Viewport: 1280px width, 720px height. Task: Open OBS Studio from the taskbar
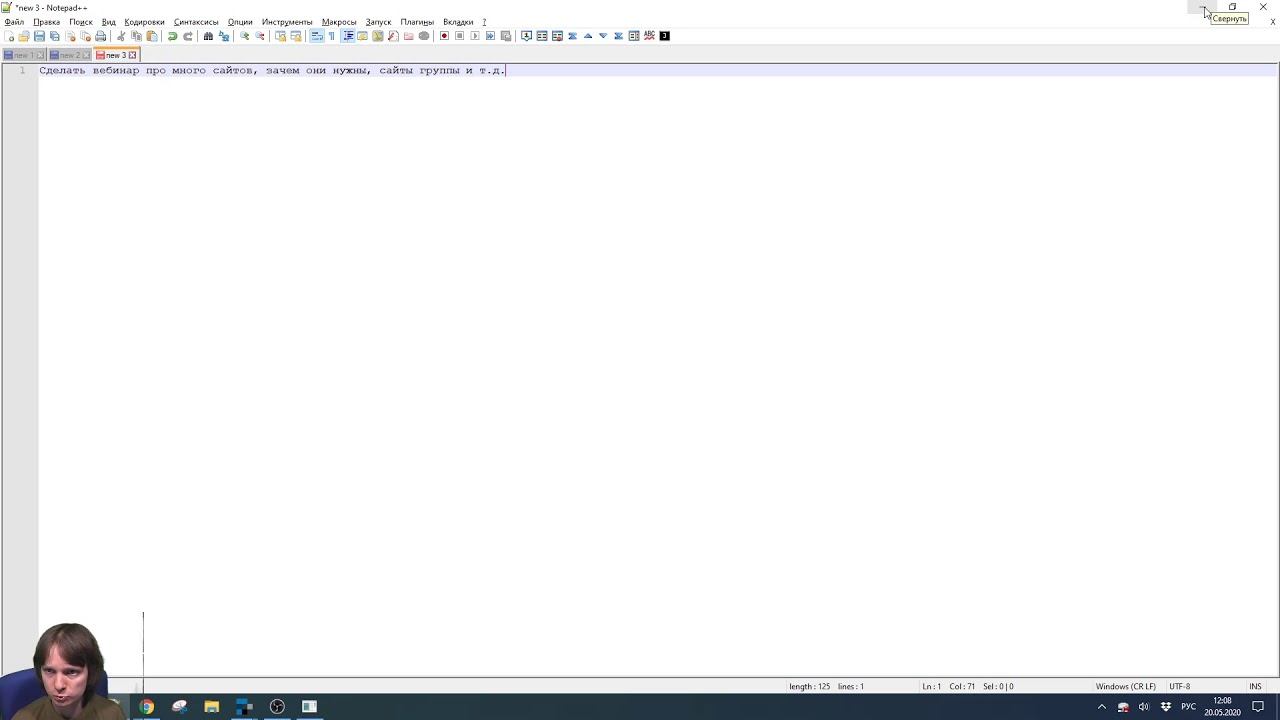277,706
